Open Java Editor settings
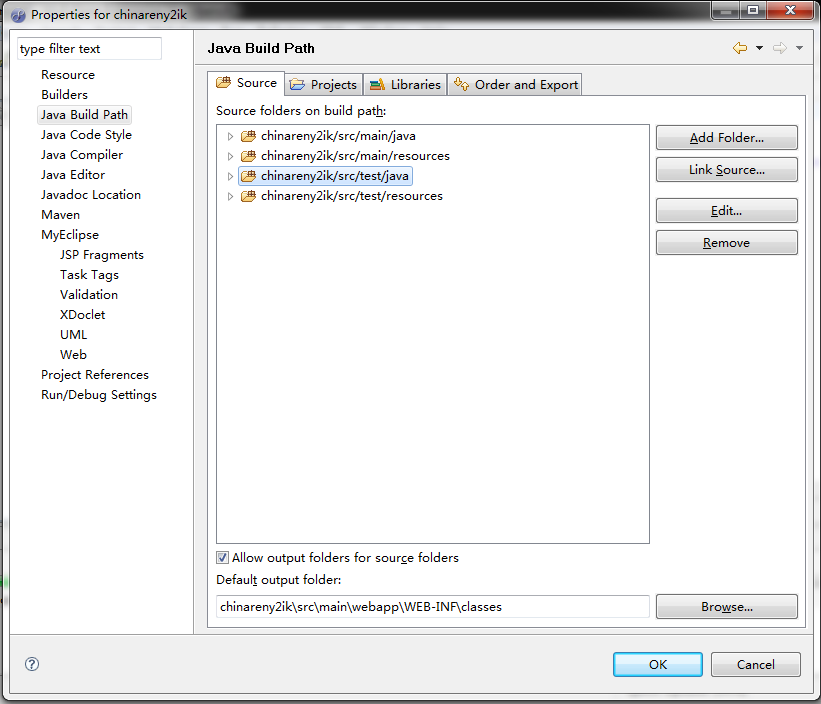 [x=73, y=175]
